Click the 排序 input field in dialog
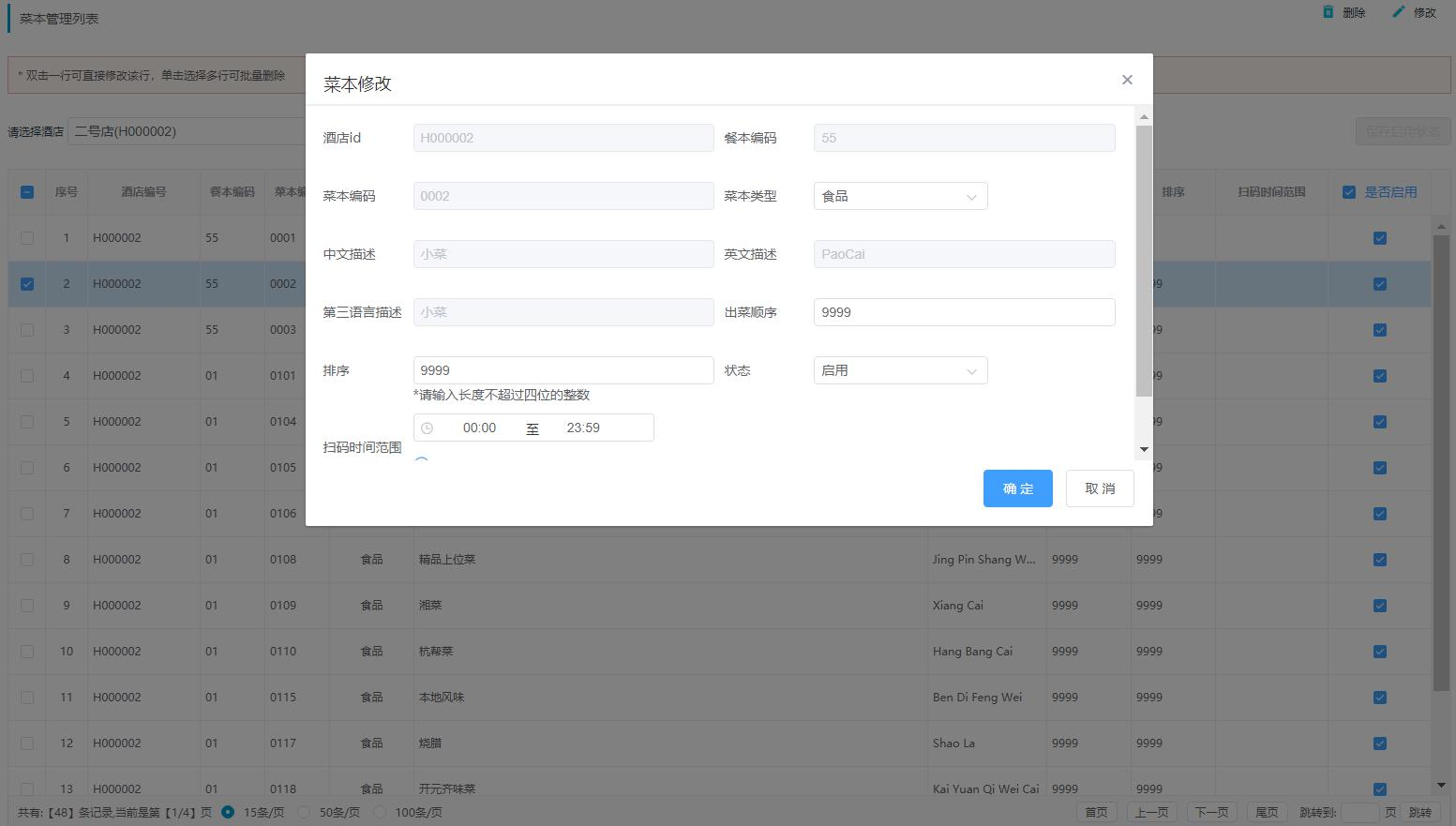Screen dimensions: 1456x826 coord(563,370)
